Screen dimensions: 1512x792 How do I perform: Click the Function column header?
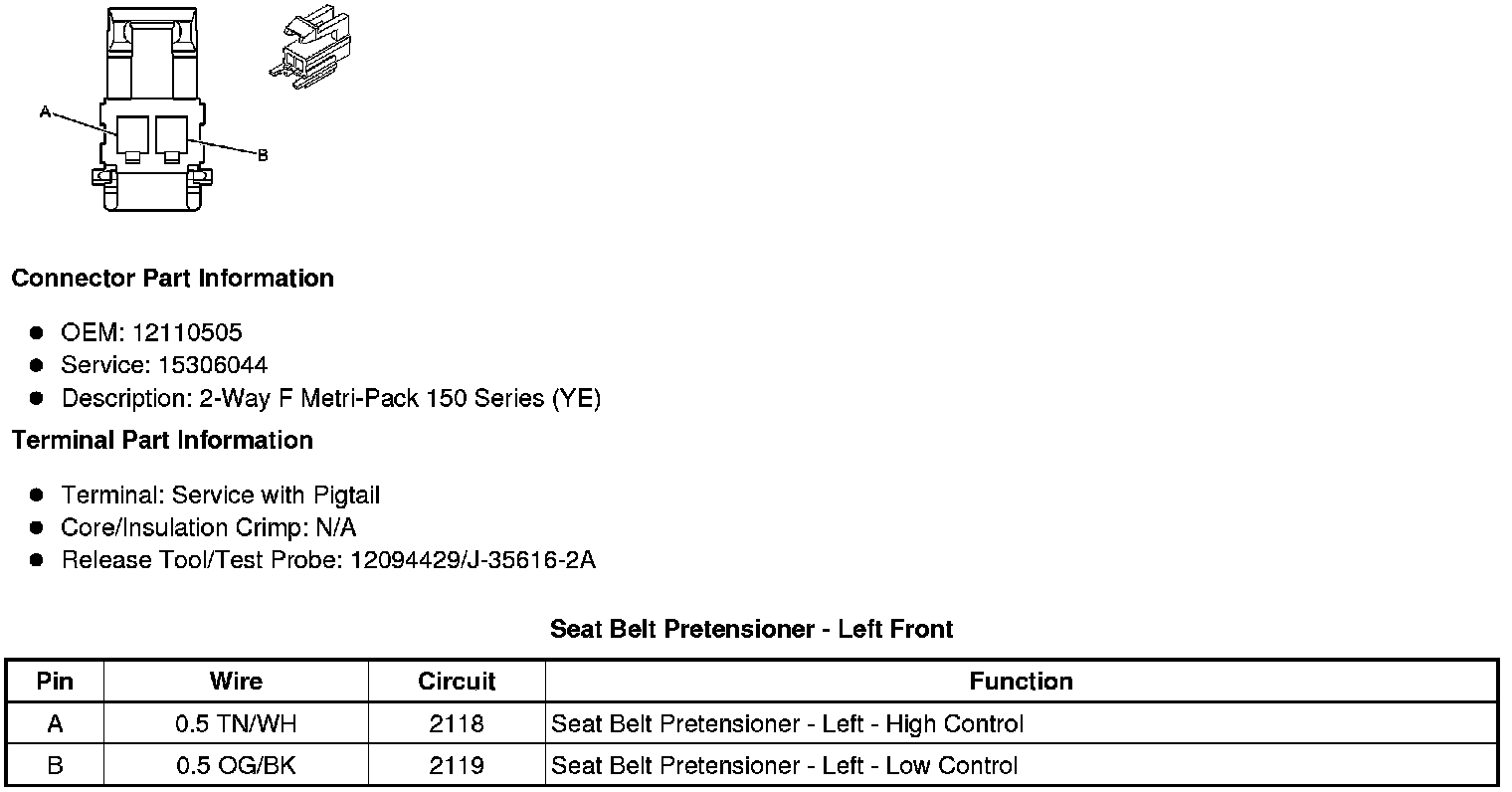pos(1021,682)
